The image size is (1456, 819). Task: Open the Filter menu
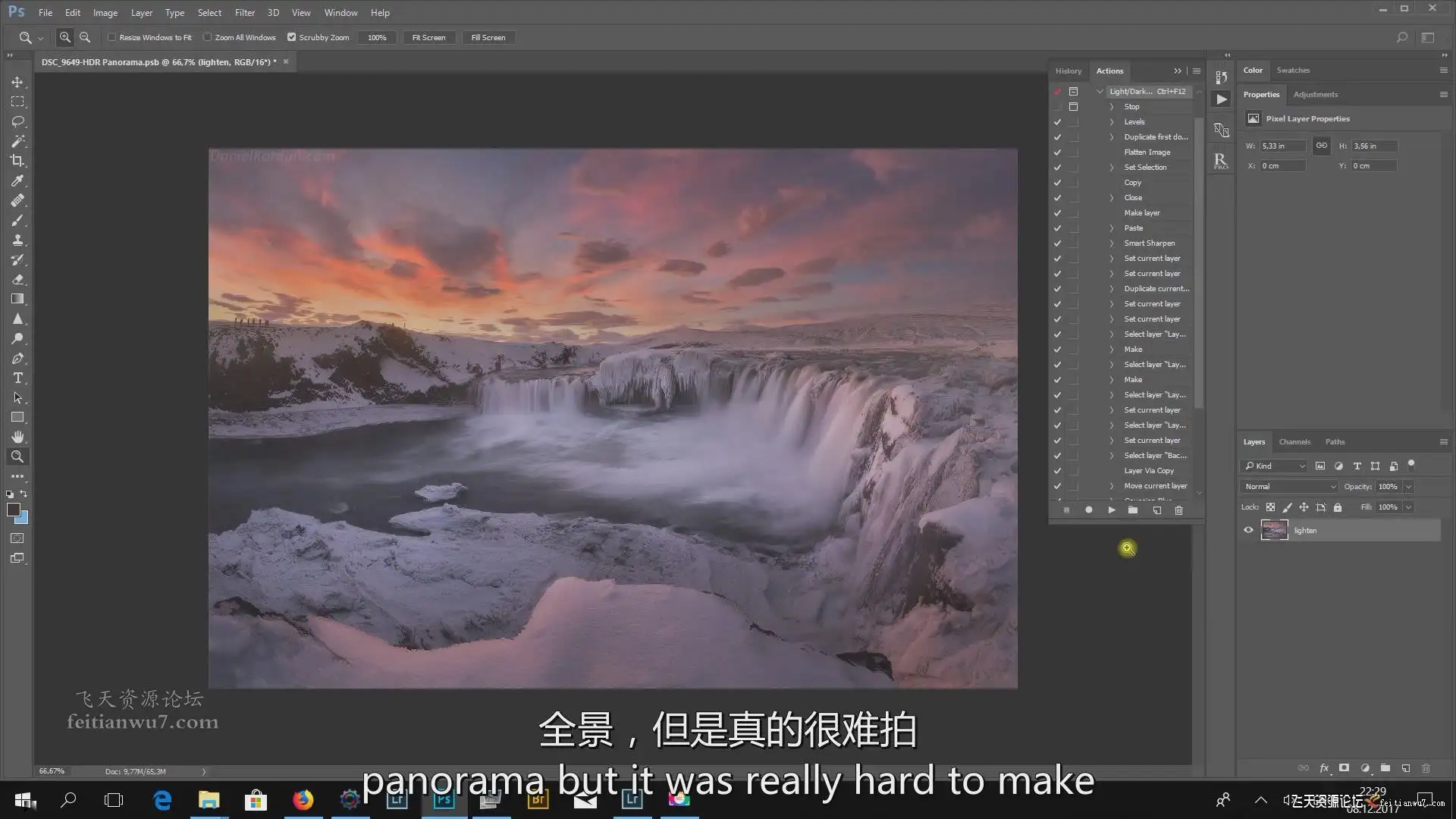tap(244, 13)
